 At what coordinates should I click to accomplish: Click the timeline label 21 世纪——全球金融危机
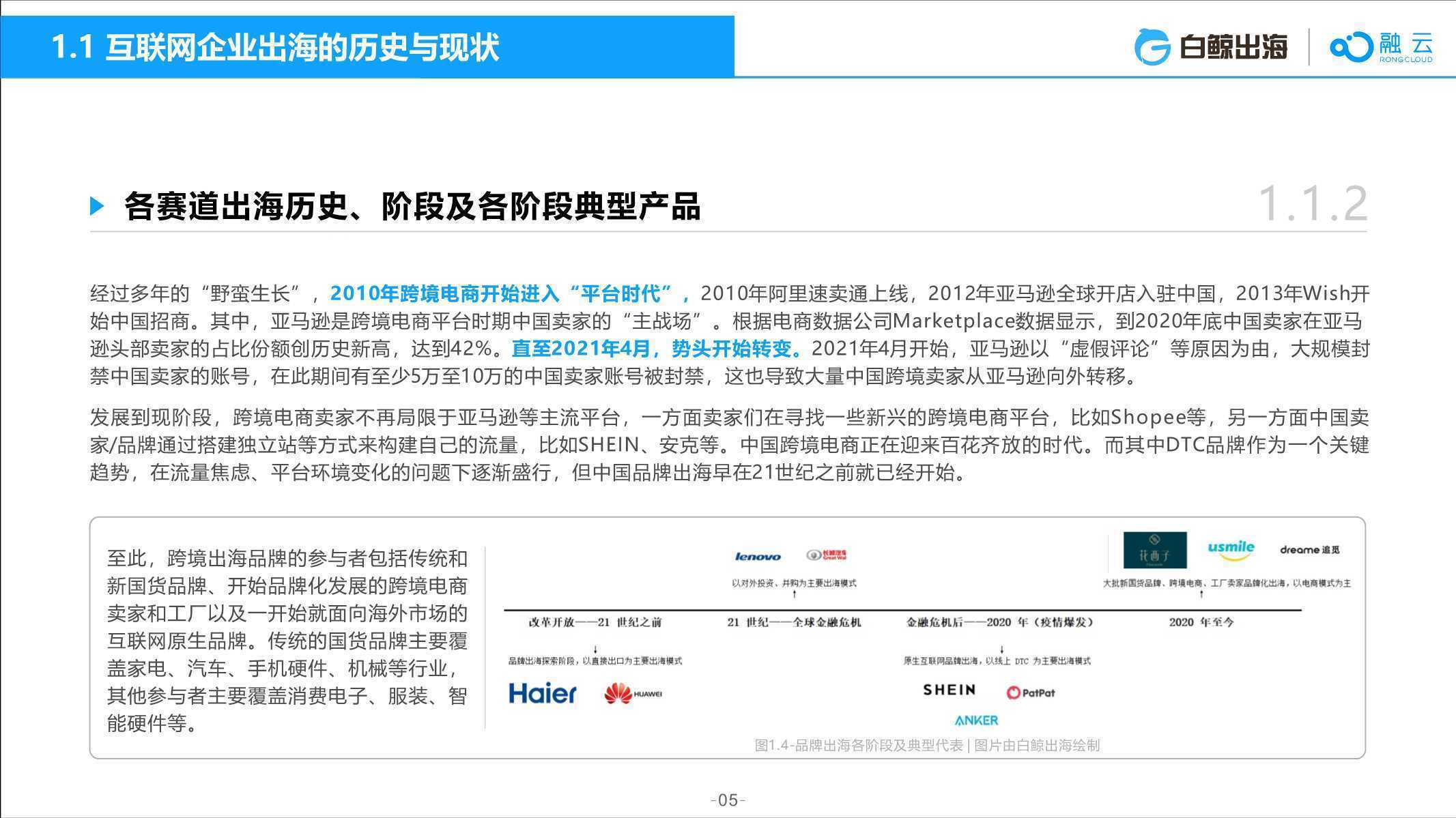[794, 622]
